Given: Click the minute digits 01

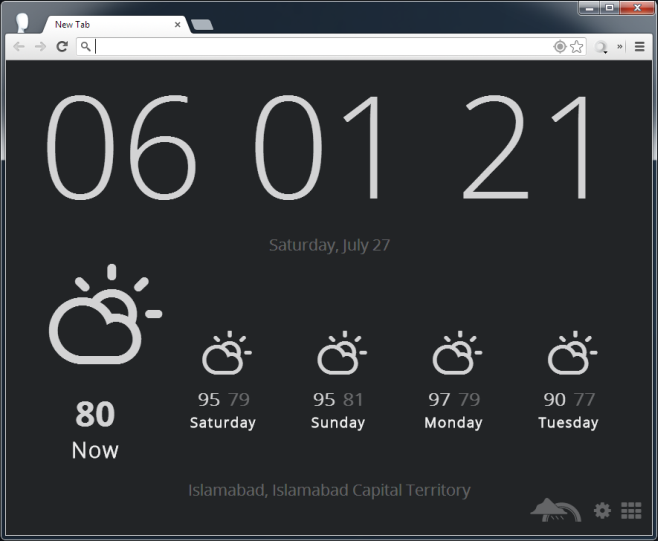Looking at the screenshot, I should click(x=318, y=148).
